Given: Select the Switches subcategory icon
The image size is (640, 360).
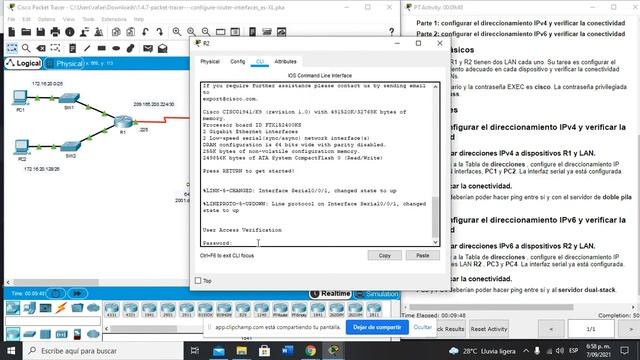Looking at the screenshot, I should [29, 334].
